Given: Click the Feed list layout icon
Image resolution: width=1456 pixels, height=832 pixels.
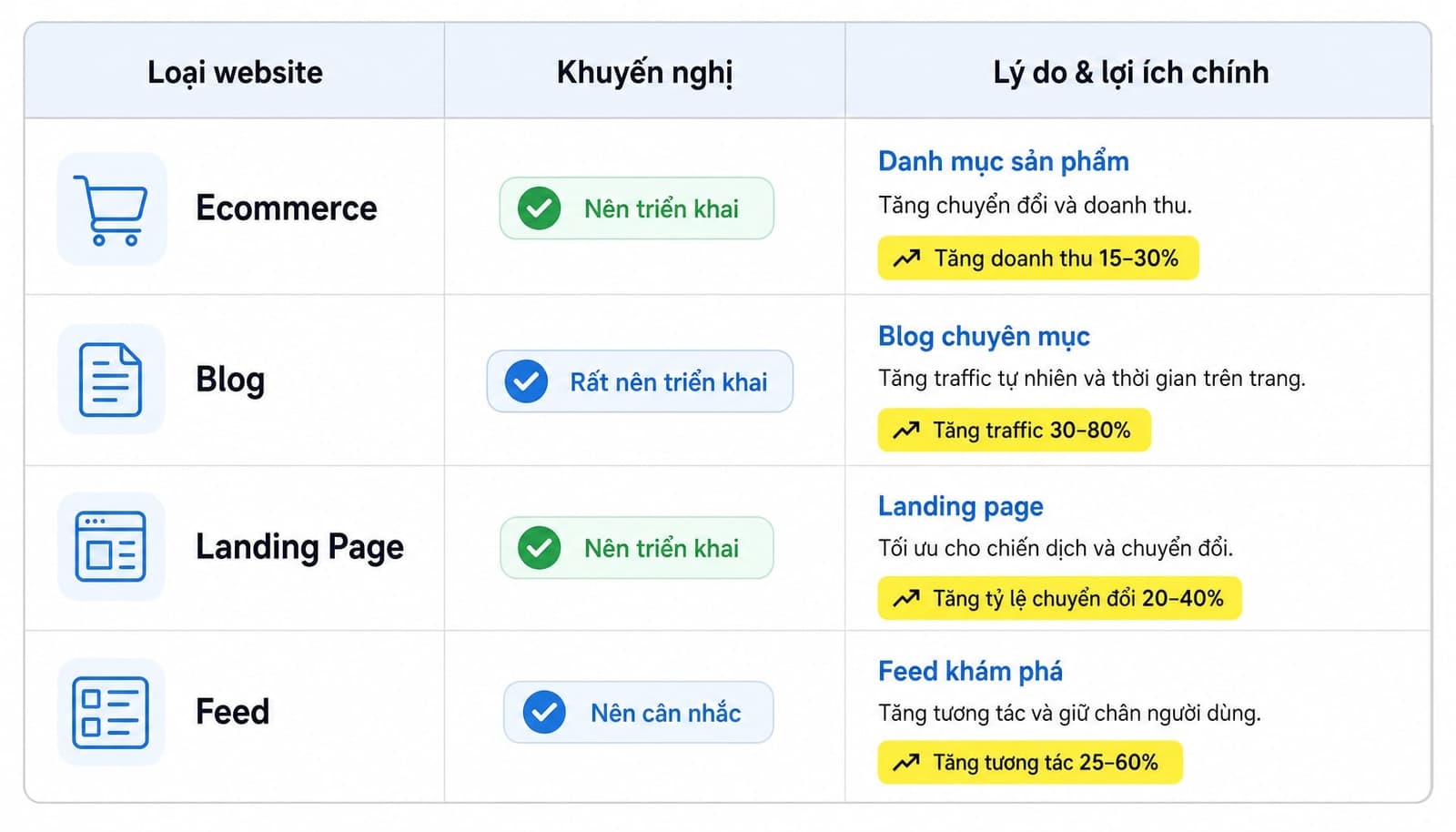Looking at the screenshot, I should click(x=111, y=713).
